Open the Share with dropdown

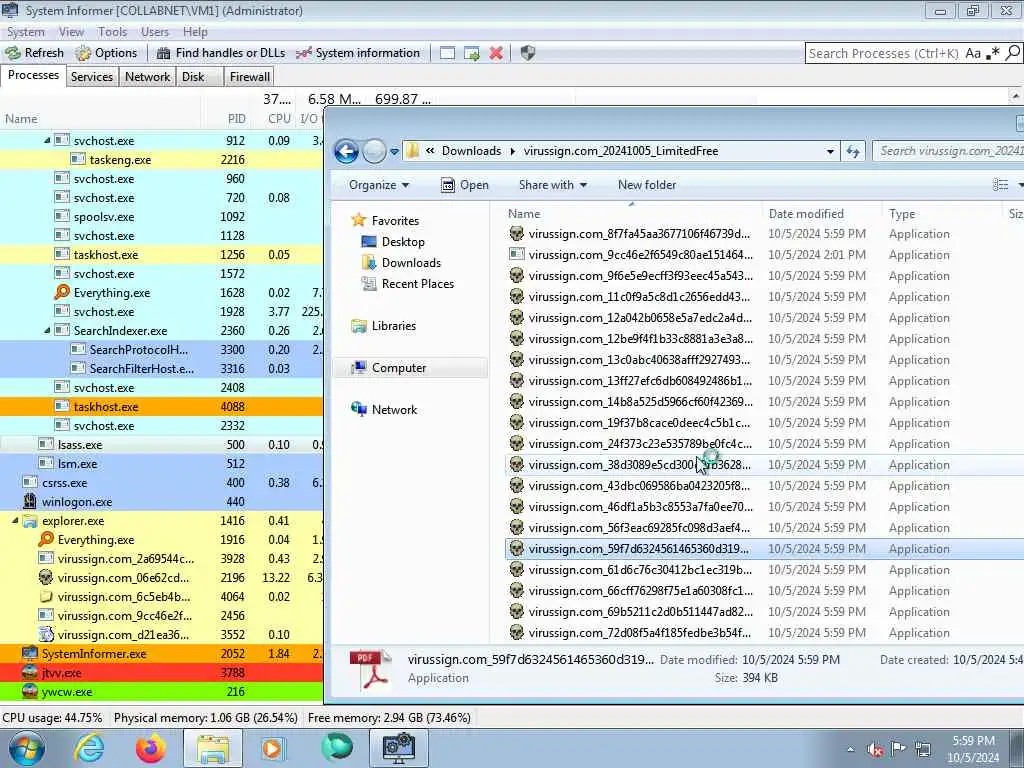click(x=552, y=185)
